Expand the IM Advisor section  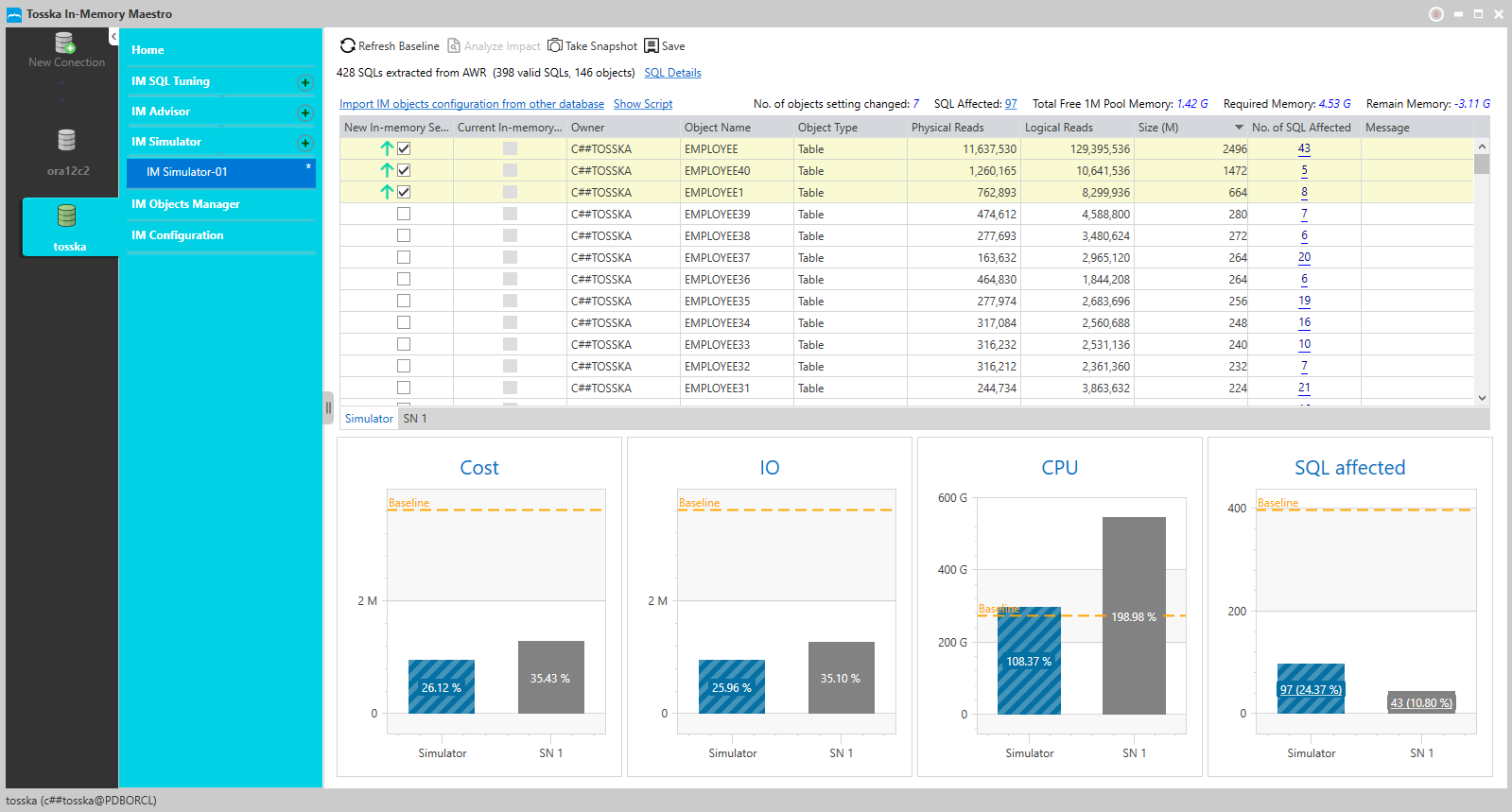(304, 112)
